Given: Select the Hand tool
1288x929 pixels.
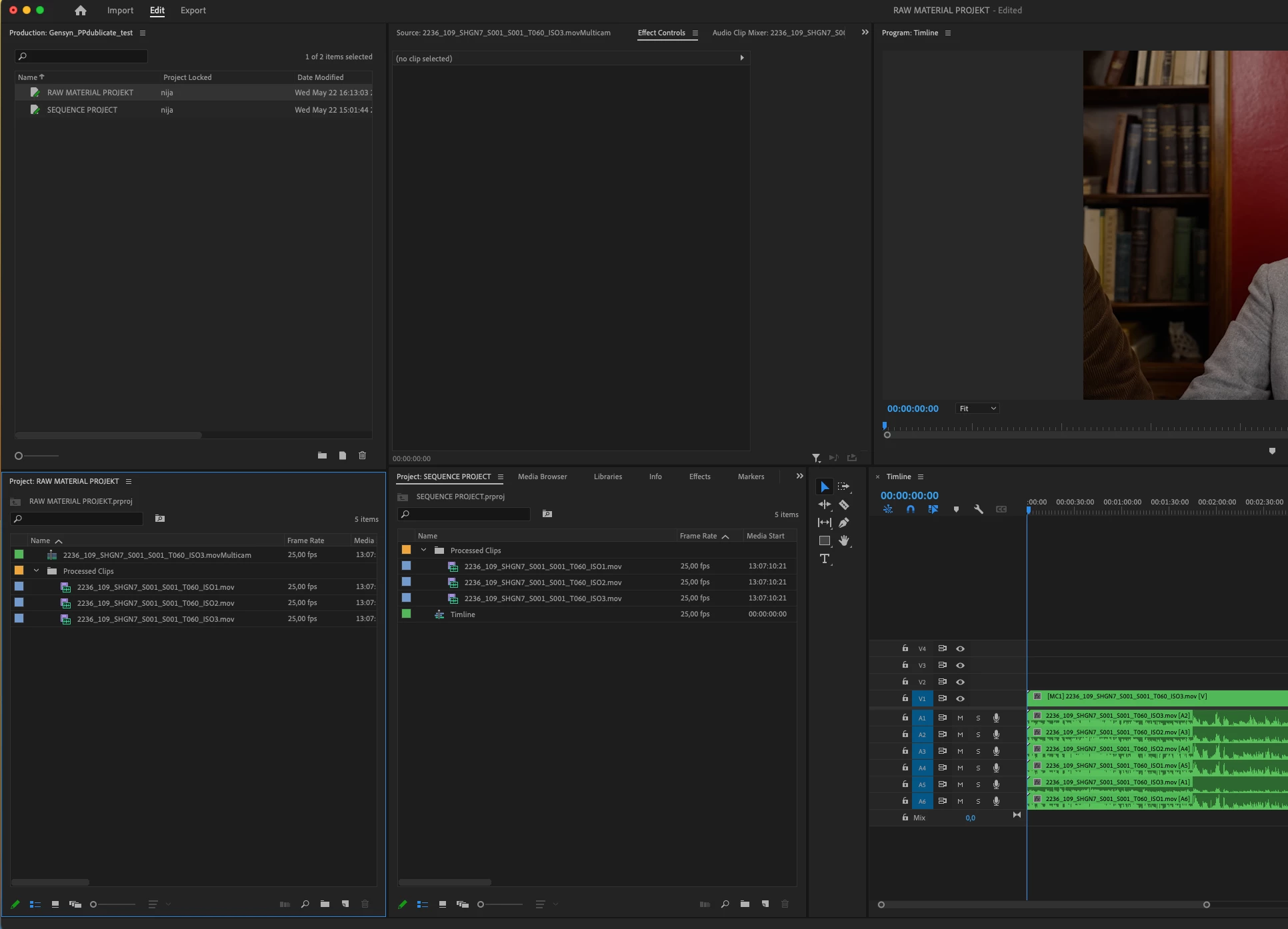Looking at the screenshot, I should pos(844,540).
